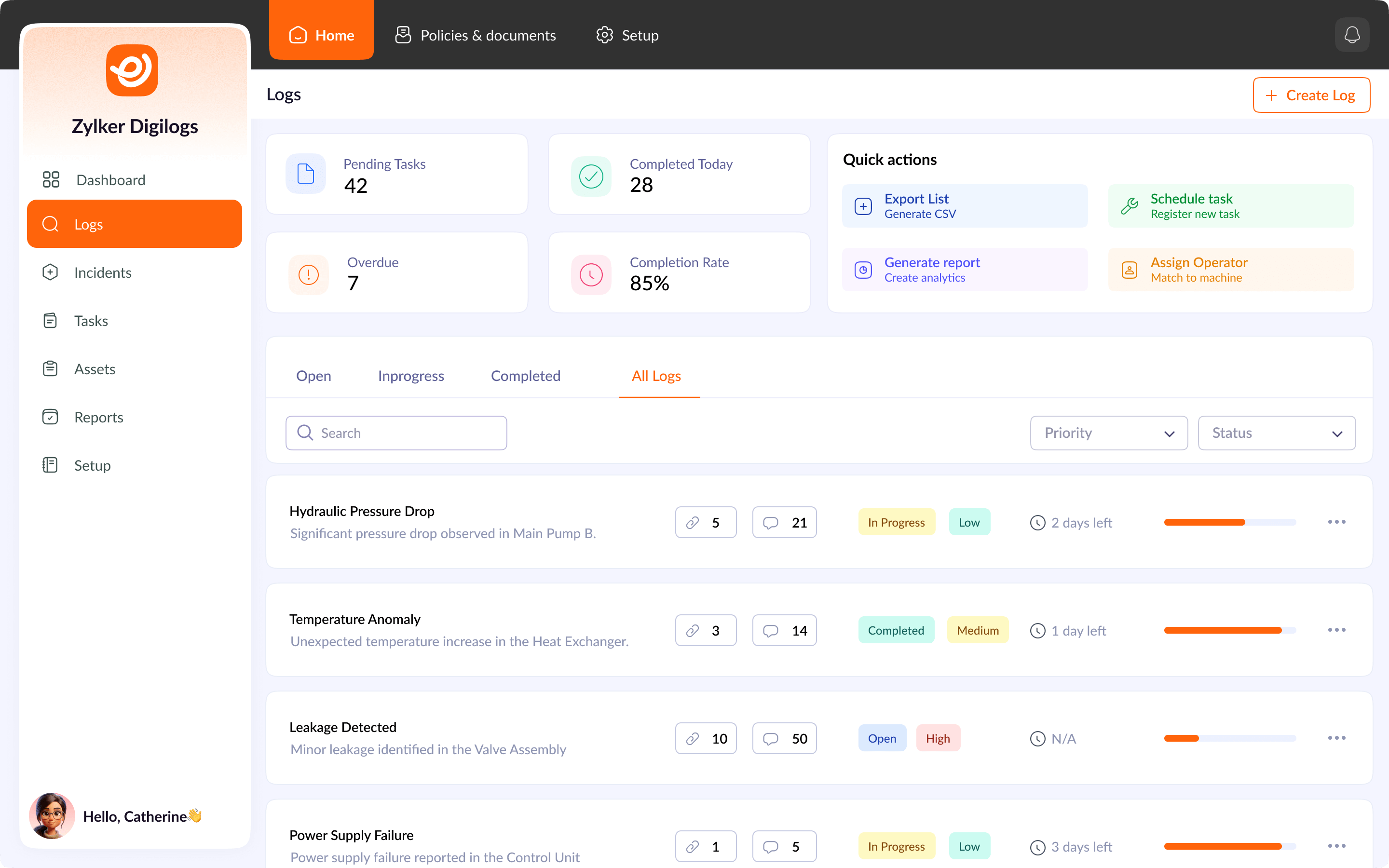
Task: Click the Assign Operator quick action
Action: pos(1231,270)
